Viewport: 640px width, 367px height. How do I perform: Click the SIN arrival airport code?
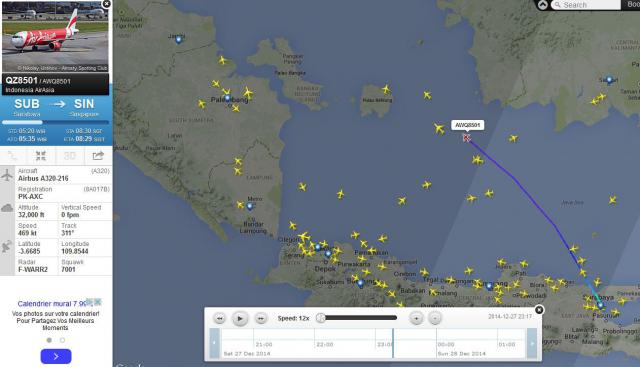(x=84, y=104)
